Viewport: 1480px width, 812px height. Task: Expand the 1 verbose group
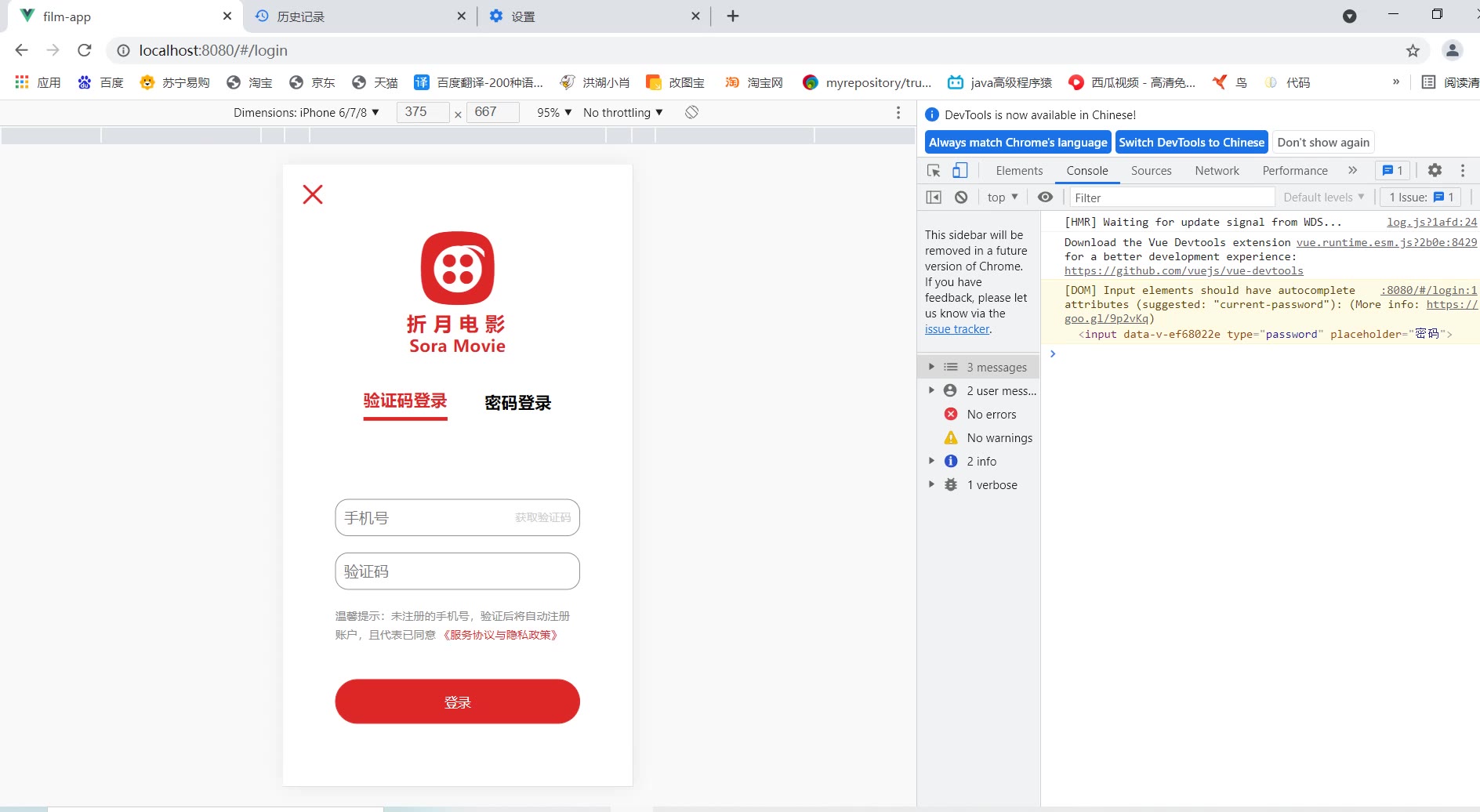pos(978,484)
